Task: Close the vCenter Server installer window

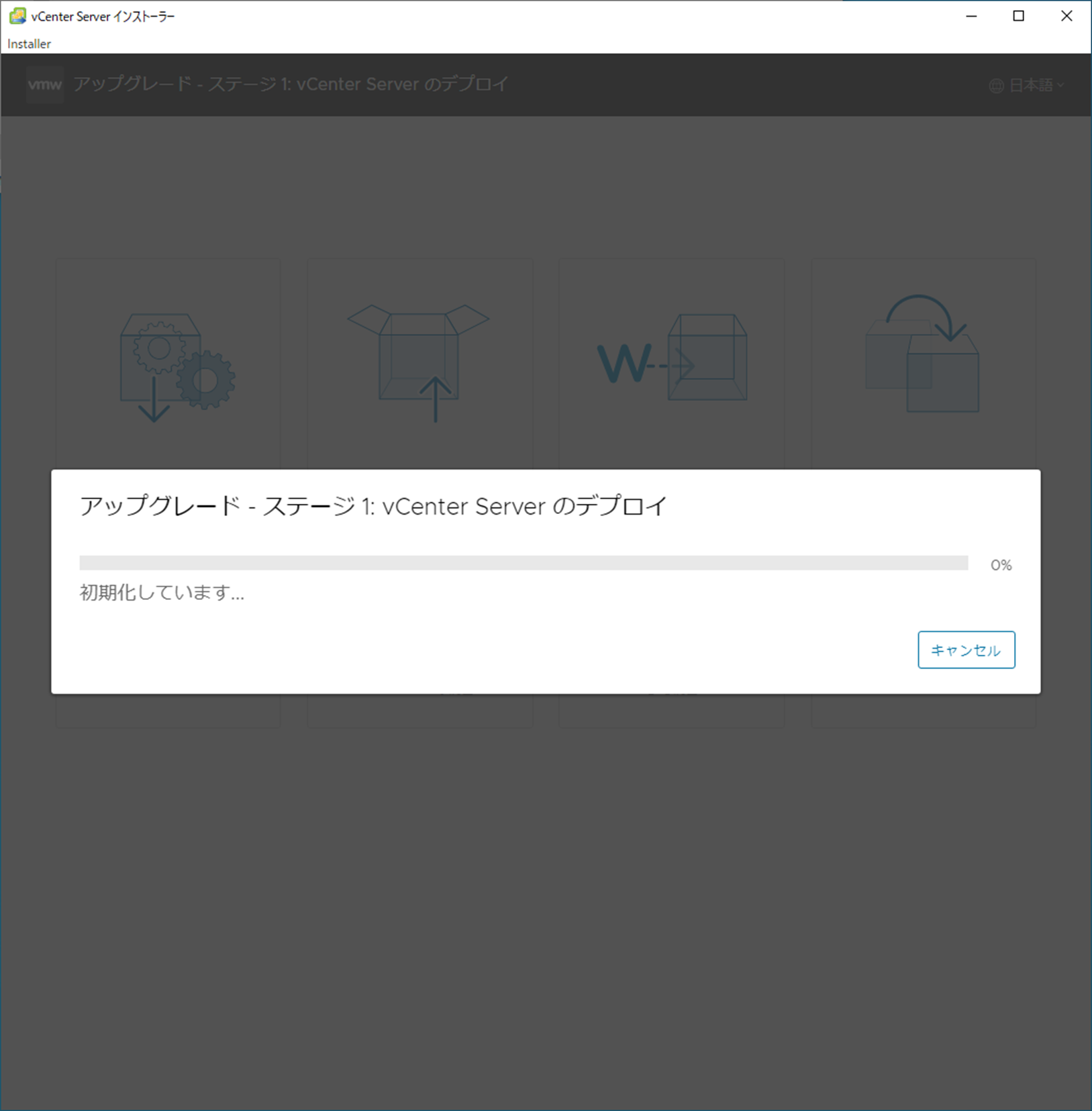Action: click(1066, 16)
